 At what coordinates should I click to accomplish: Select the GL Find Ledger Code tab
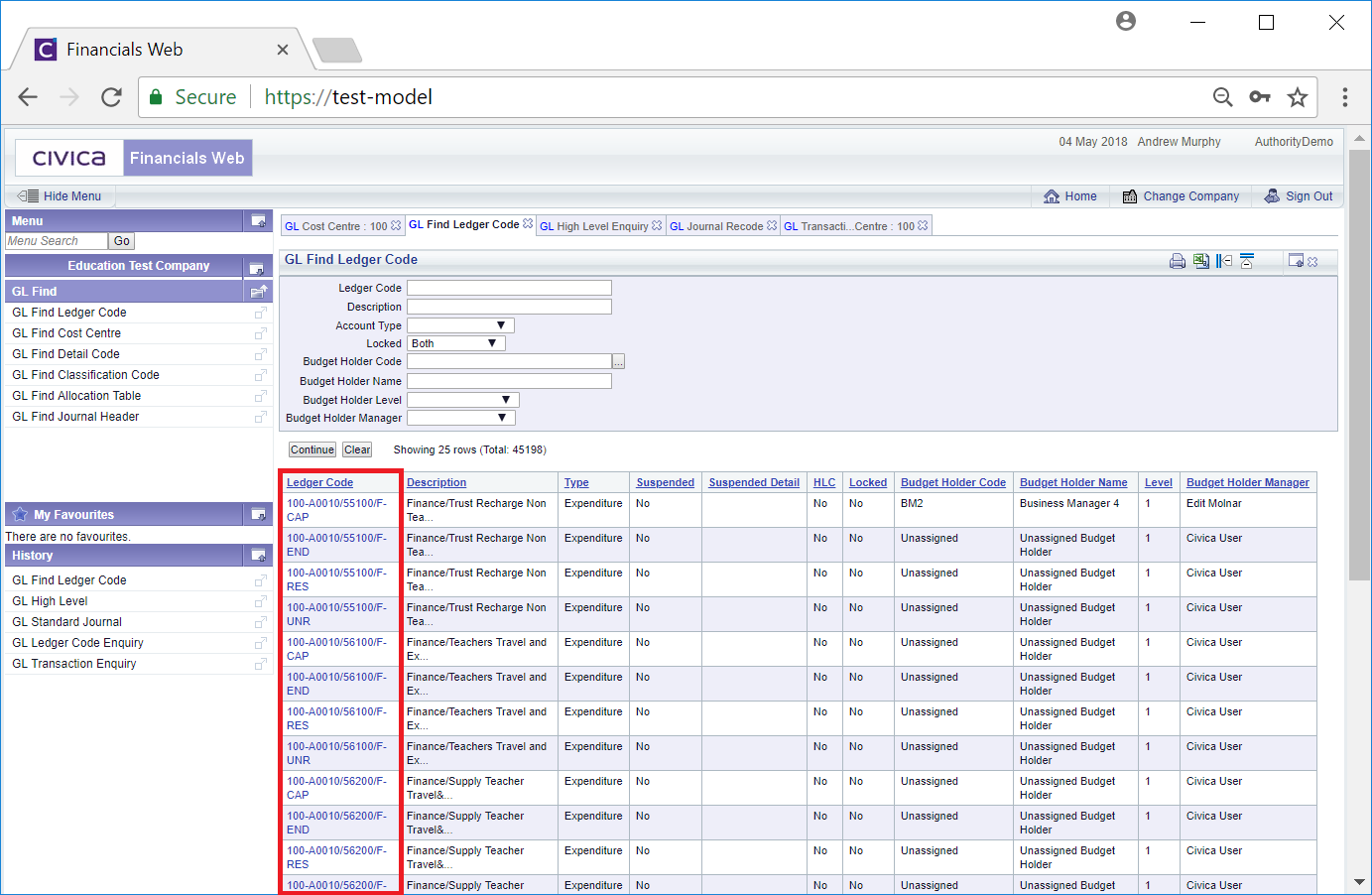click(x=464, y=224)
